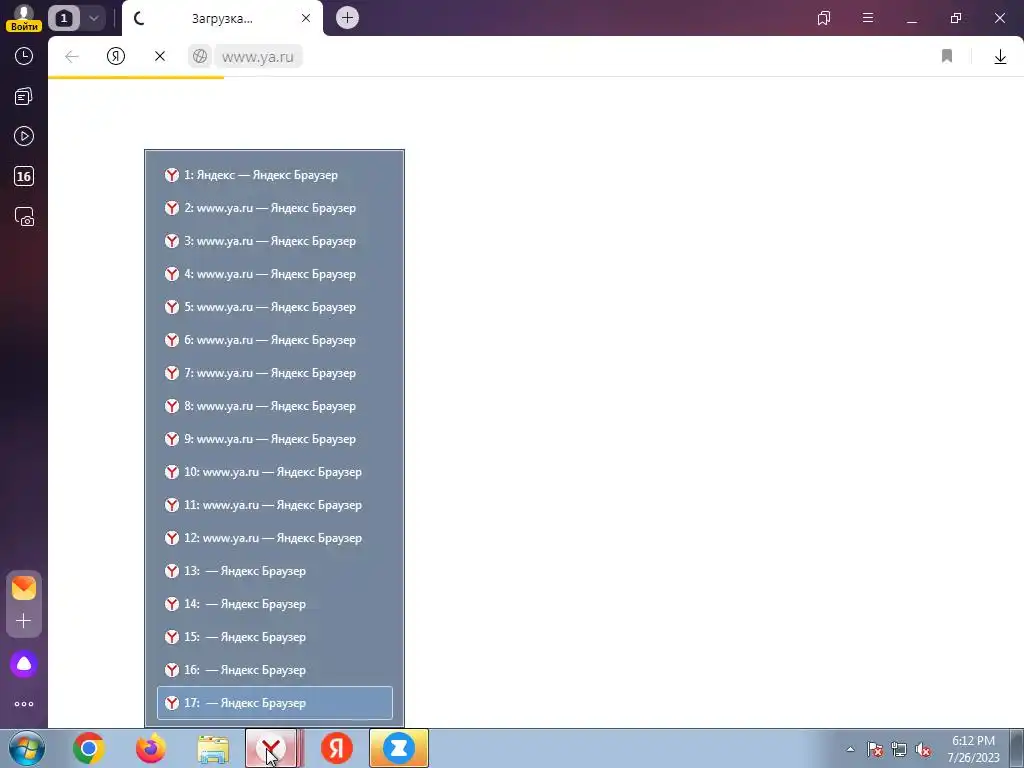
Task: Open the tab counter showing 1
Action: tap(63, 18)
